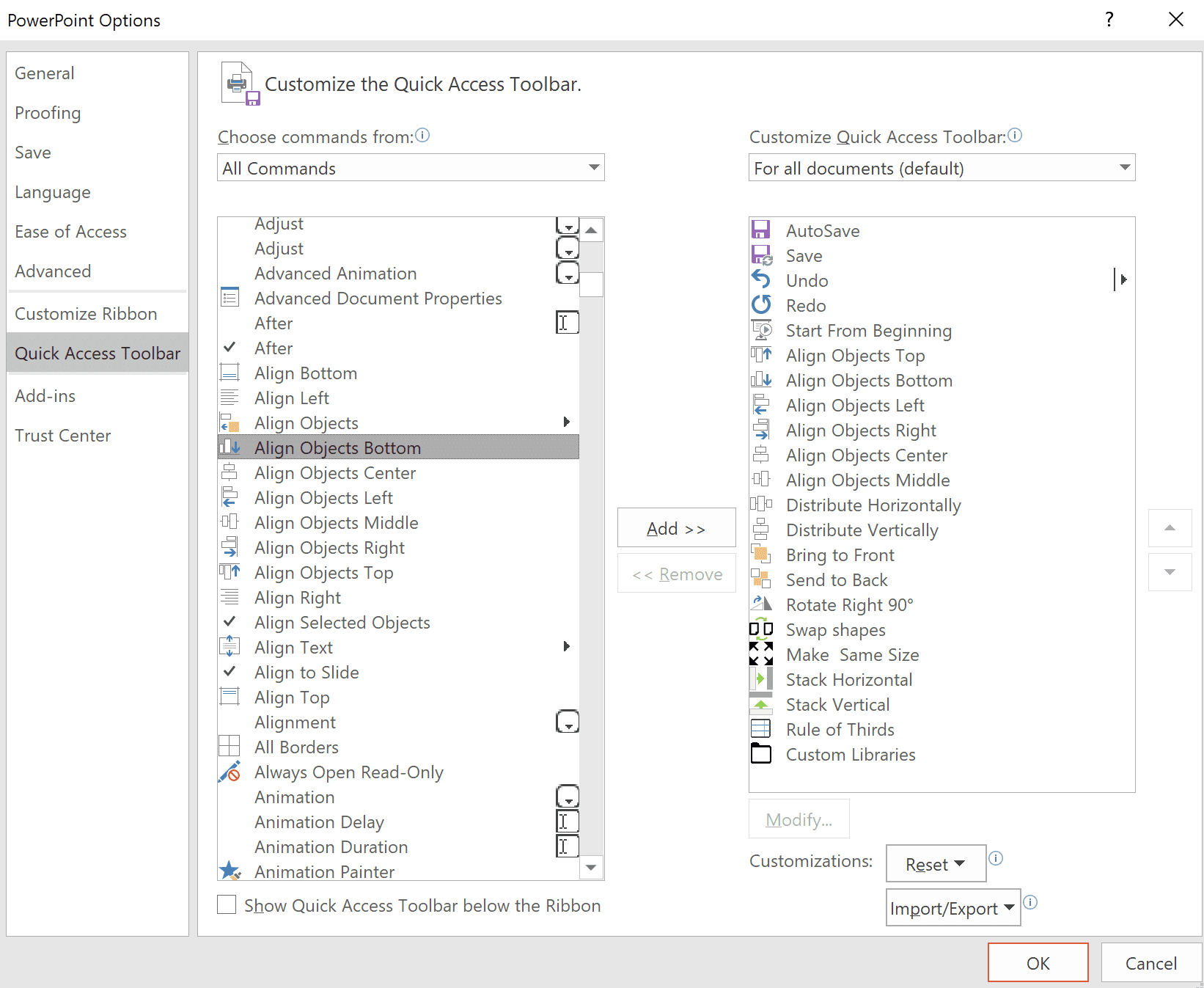
Task: Enable Show Quick Access Toolbar below Ribbon
Action: [x=227, y=904]
